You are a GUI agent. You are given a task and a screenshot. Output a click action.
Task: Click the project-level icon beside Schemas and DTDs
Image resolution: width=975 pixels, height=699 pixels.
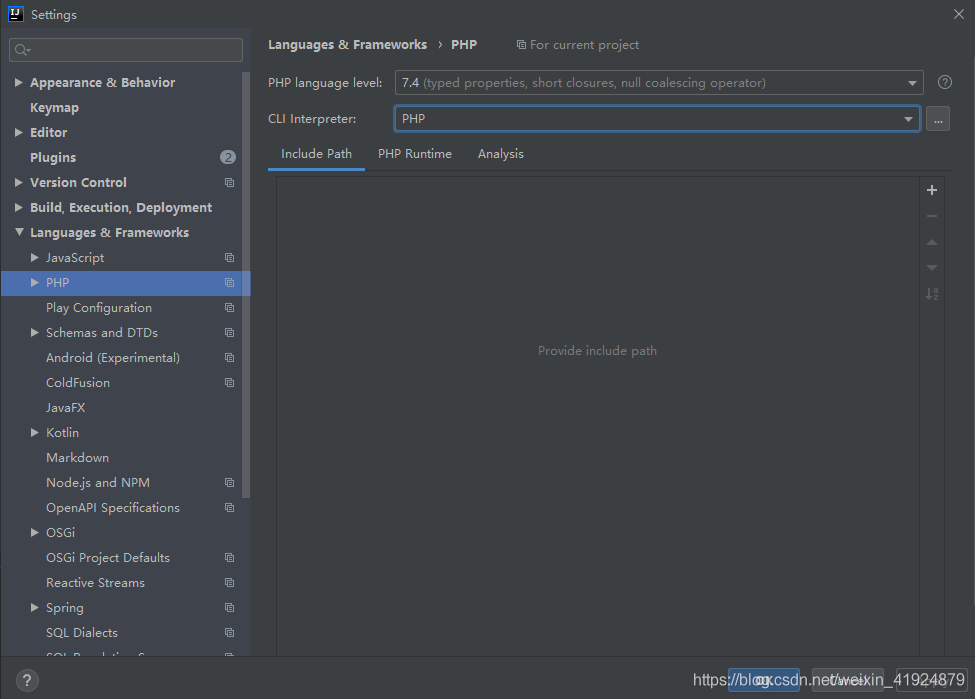pos(229,333)
